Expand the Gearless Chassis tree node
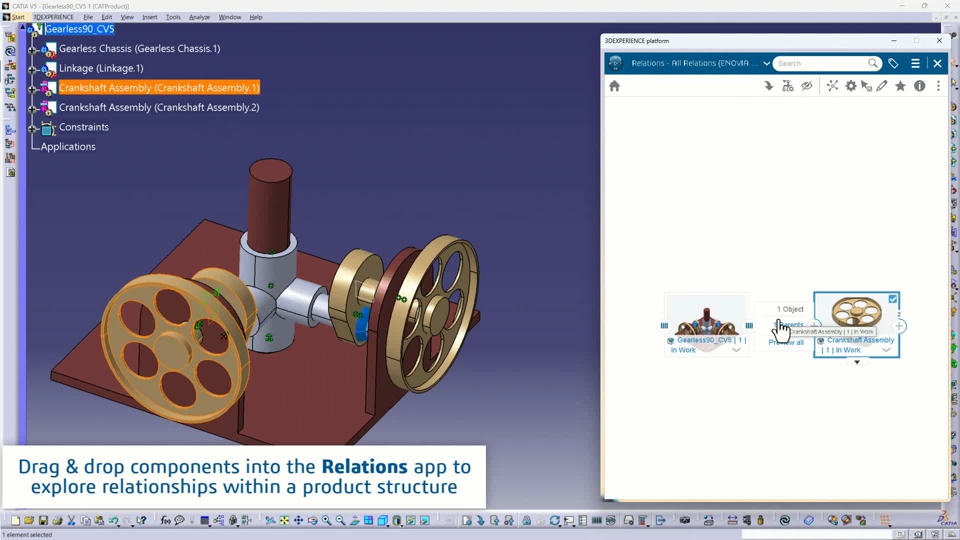Image resolution: width=960 pixels, height=540 pixels. pyautogui.click(x=32, y=49)
